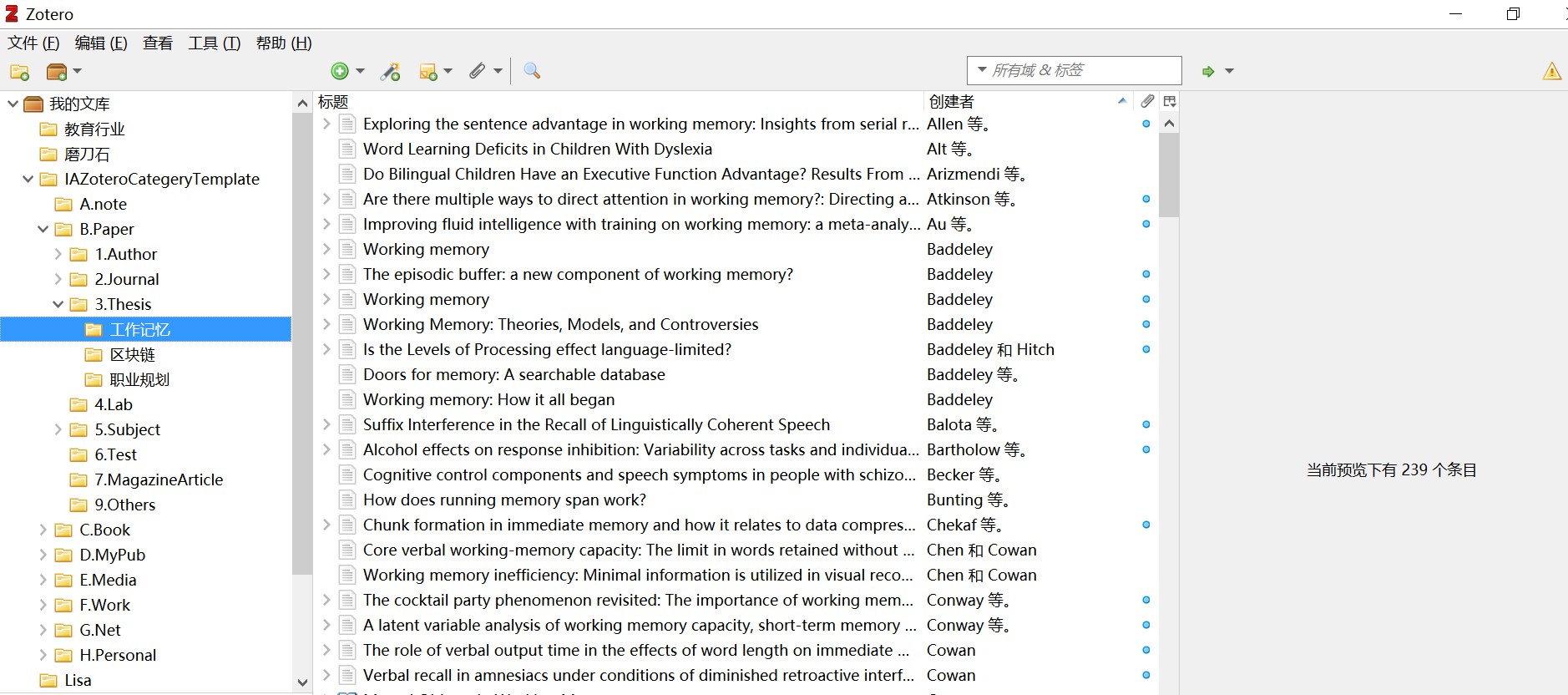
Task: Open the New Note toolbar icon
Action: 428,72
